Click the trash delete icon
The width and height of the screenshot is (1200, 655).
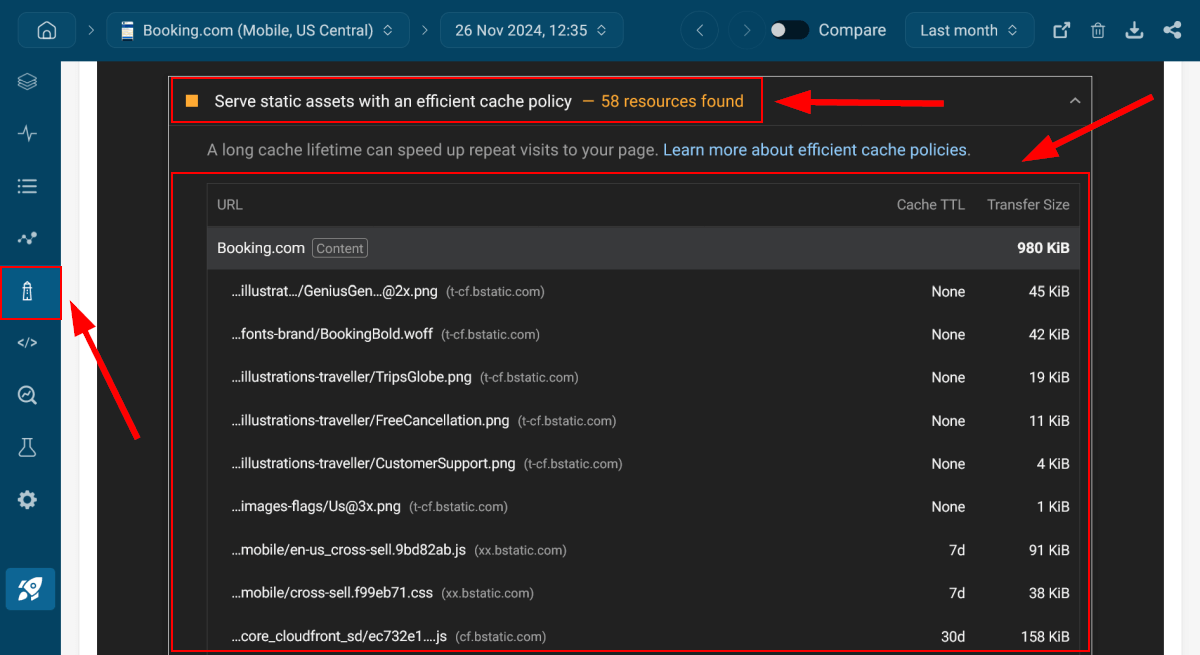1098,30
